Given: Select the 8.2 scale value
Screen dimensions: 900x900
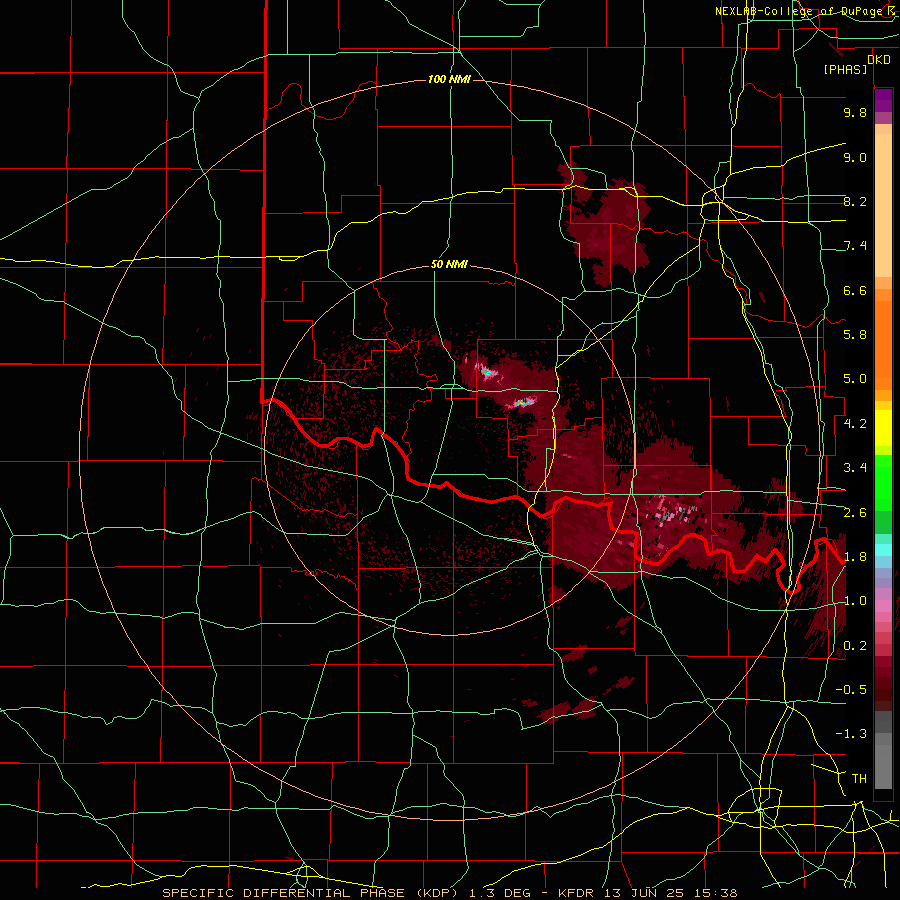Looking at the screenshot, I should tap(855, 201).
